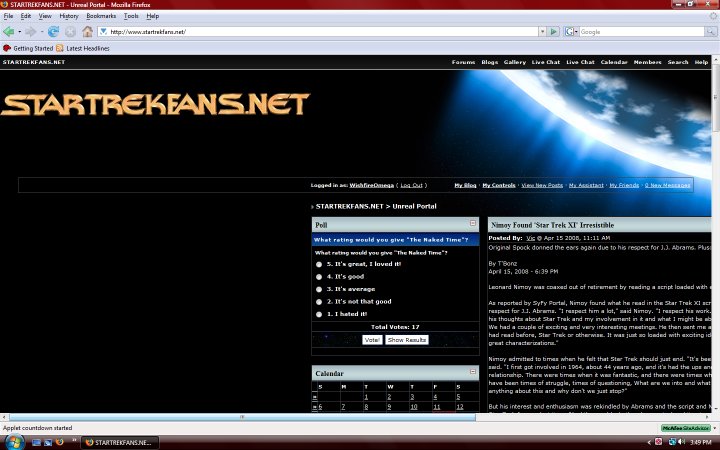This screenshot has width=720, height=450.
Task: Open Blogs in site navigation
Action: pos(489,62)
